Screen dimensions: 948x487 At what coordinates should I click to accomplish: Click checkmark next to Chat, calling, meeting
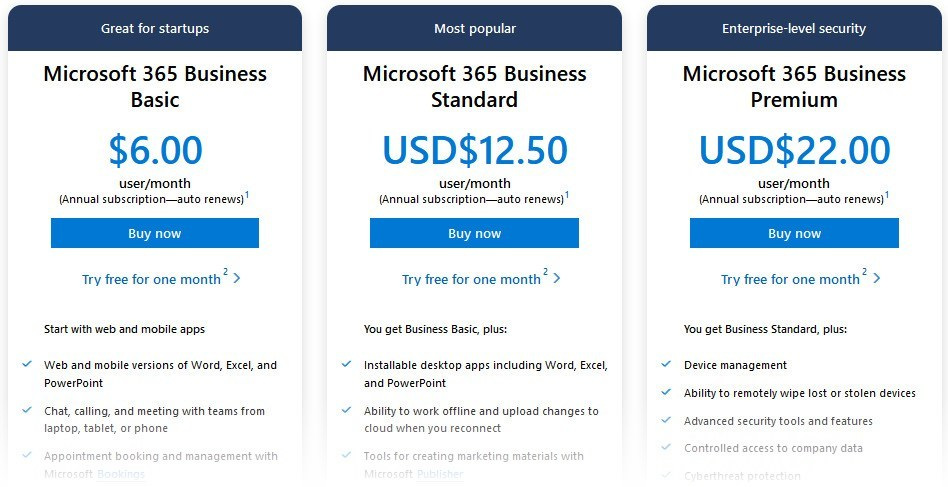point(27,410)
